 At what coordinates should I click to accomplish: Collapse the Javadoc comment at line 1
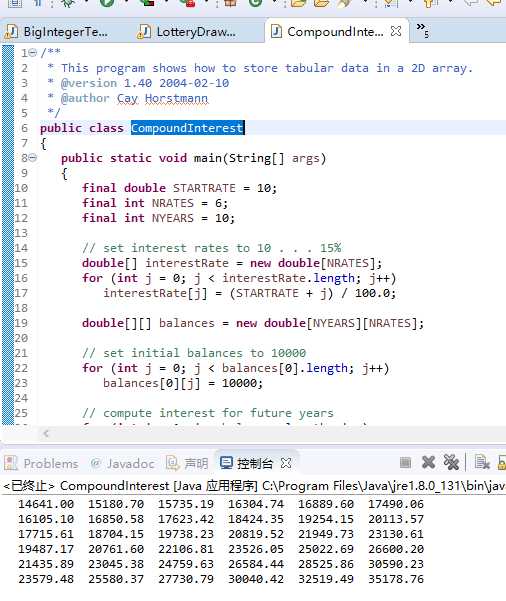pos(33,53)
